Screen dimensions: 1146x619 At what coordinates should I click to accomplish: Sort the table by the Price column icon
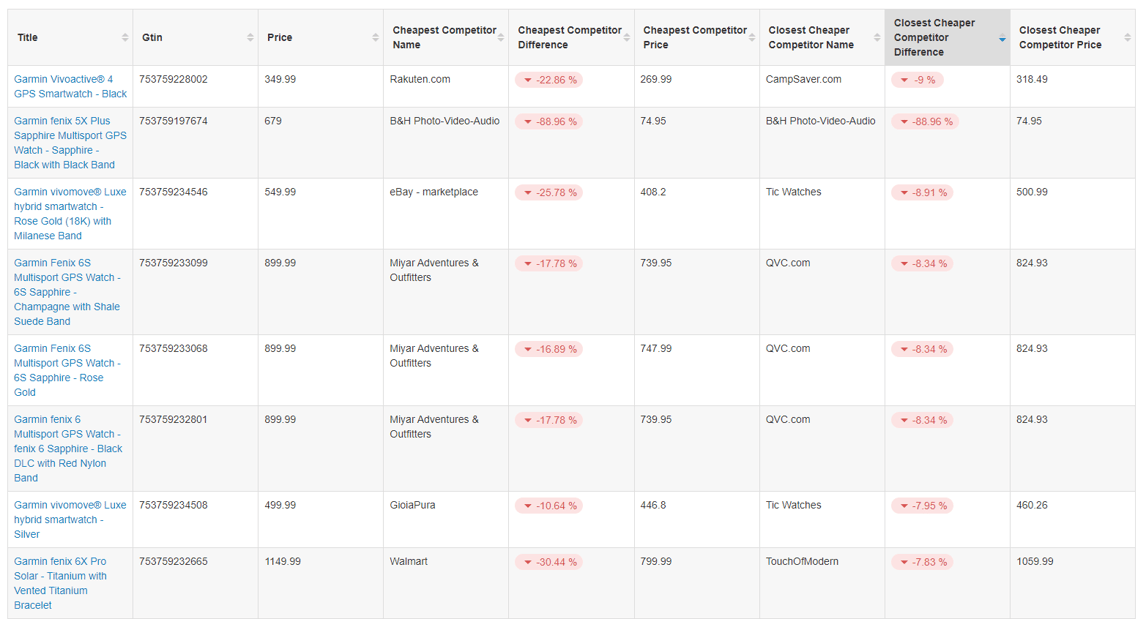pos(375,38)
